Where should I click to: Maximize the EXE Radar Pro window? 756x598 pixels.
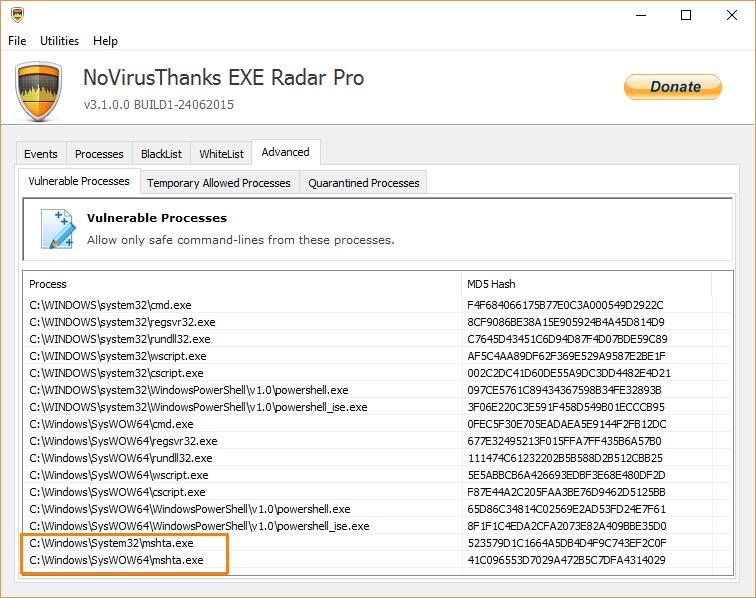coord(686,15)
